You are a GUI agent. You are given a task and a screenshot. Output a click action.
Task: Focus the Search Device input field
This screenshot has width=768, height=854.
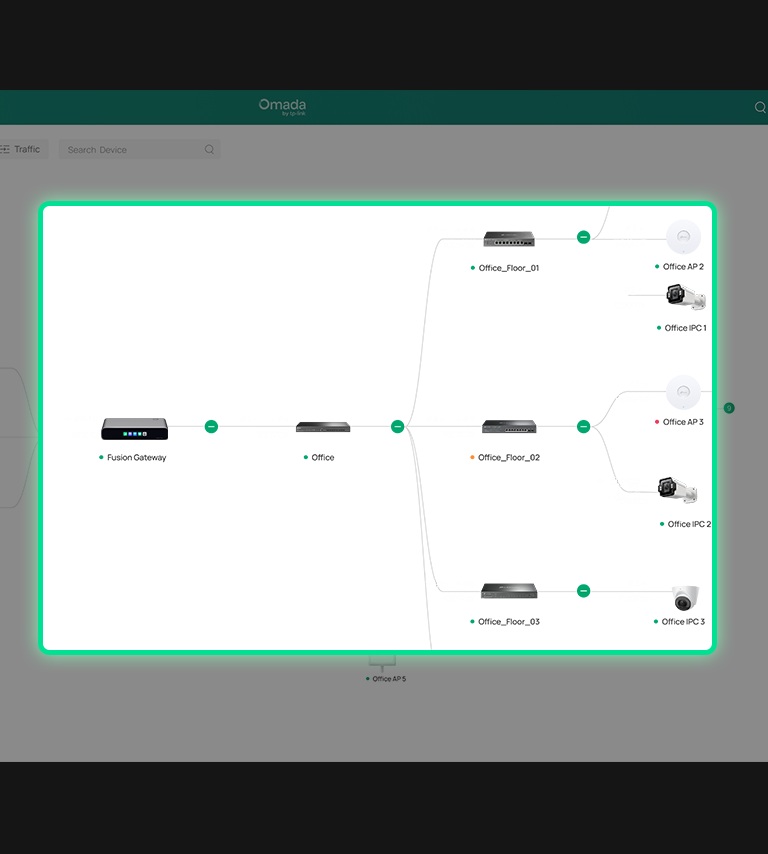(139, 149)
